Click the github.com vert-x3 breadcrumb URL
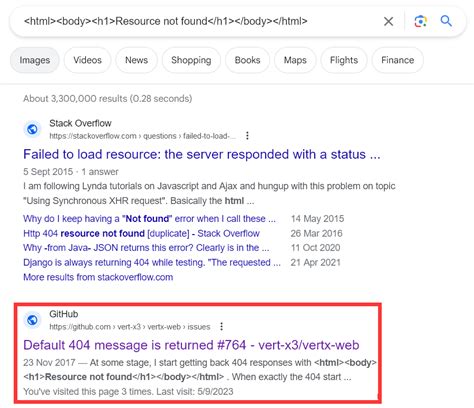The height and width of the screenshot is (408, 474). pyautogui.click(x=130, y=327)
